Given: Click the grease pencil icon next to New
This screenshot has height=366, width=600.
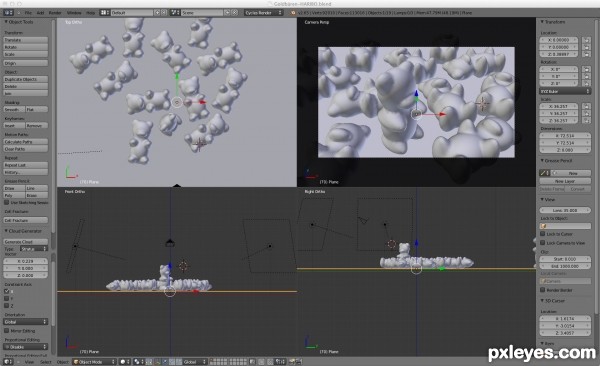Looking at the screenshot, I should click(544, 173).
